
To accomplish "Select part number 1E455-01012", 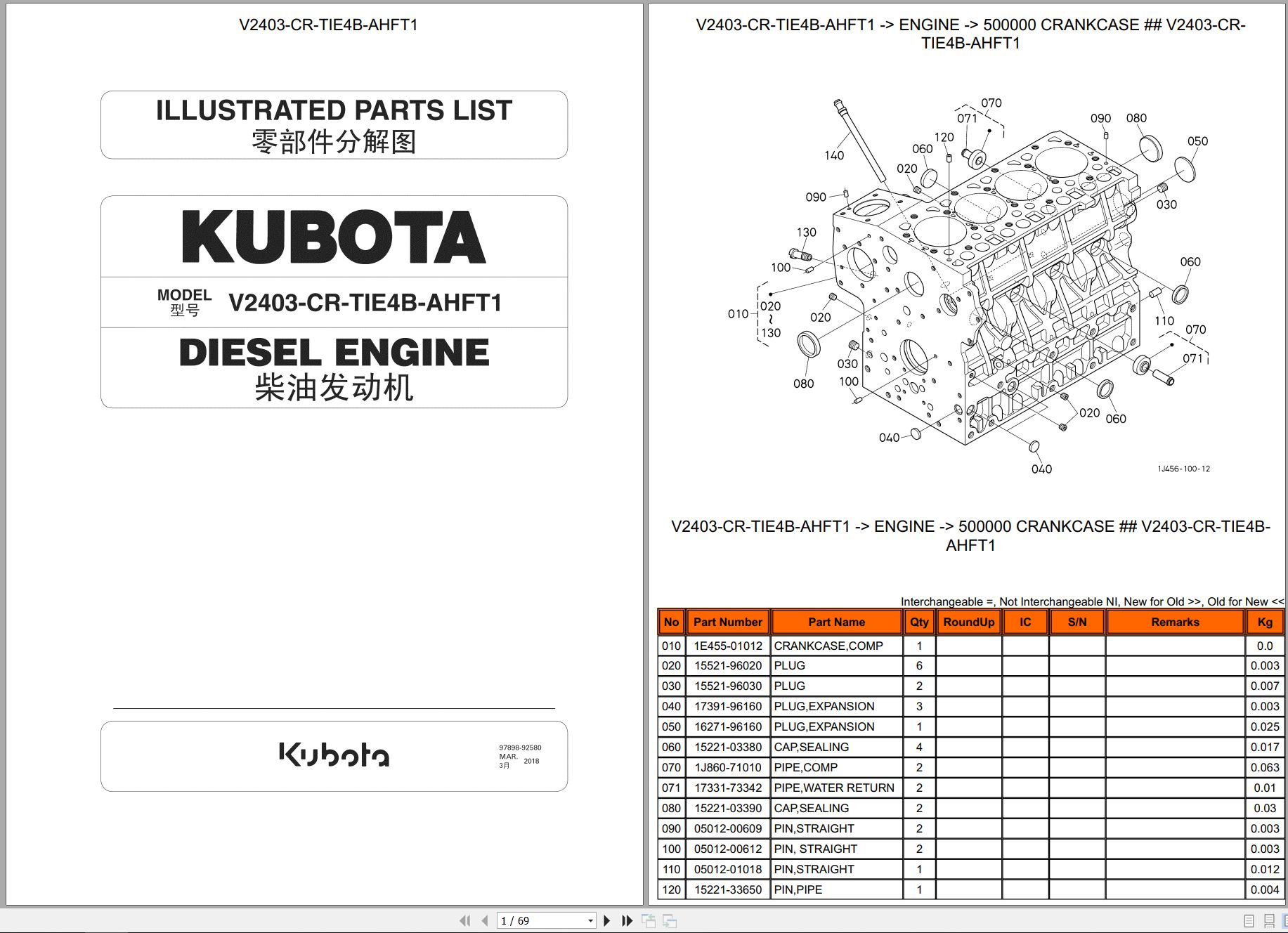I will coord(728,646).
